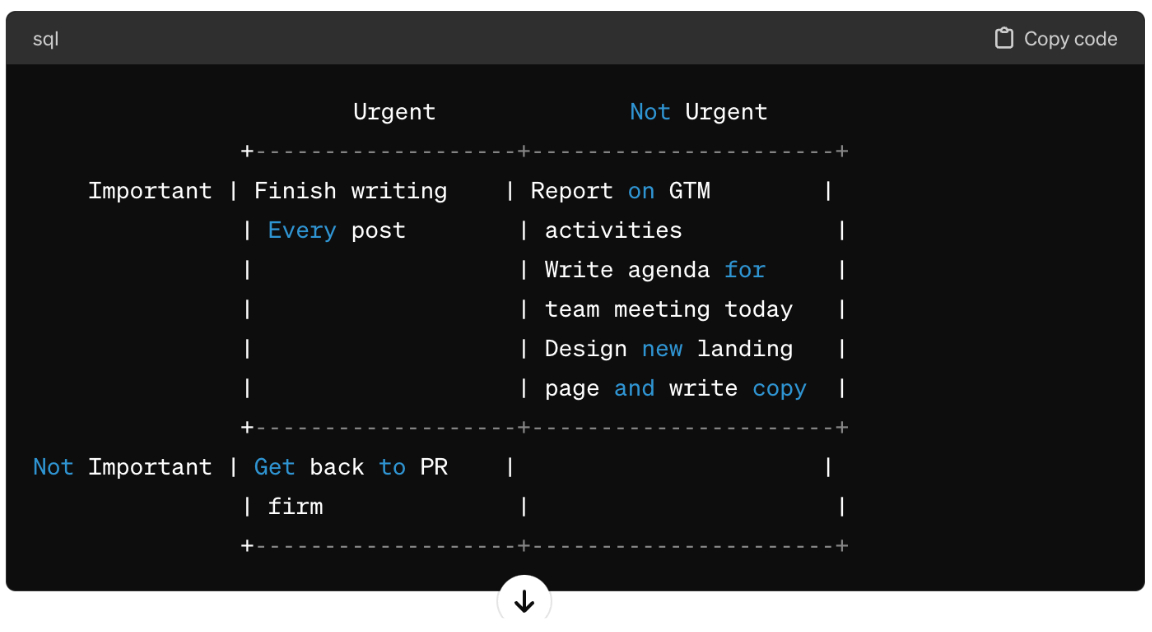
Task: Click the Design new landing line
Action: [669, 349]
